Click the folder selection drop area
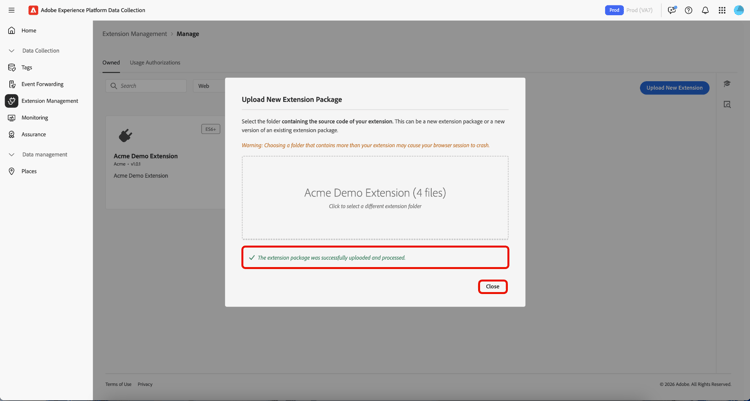750x401 pixels. [x=375, y=198]
